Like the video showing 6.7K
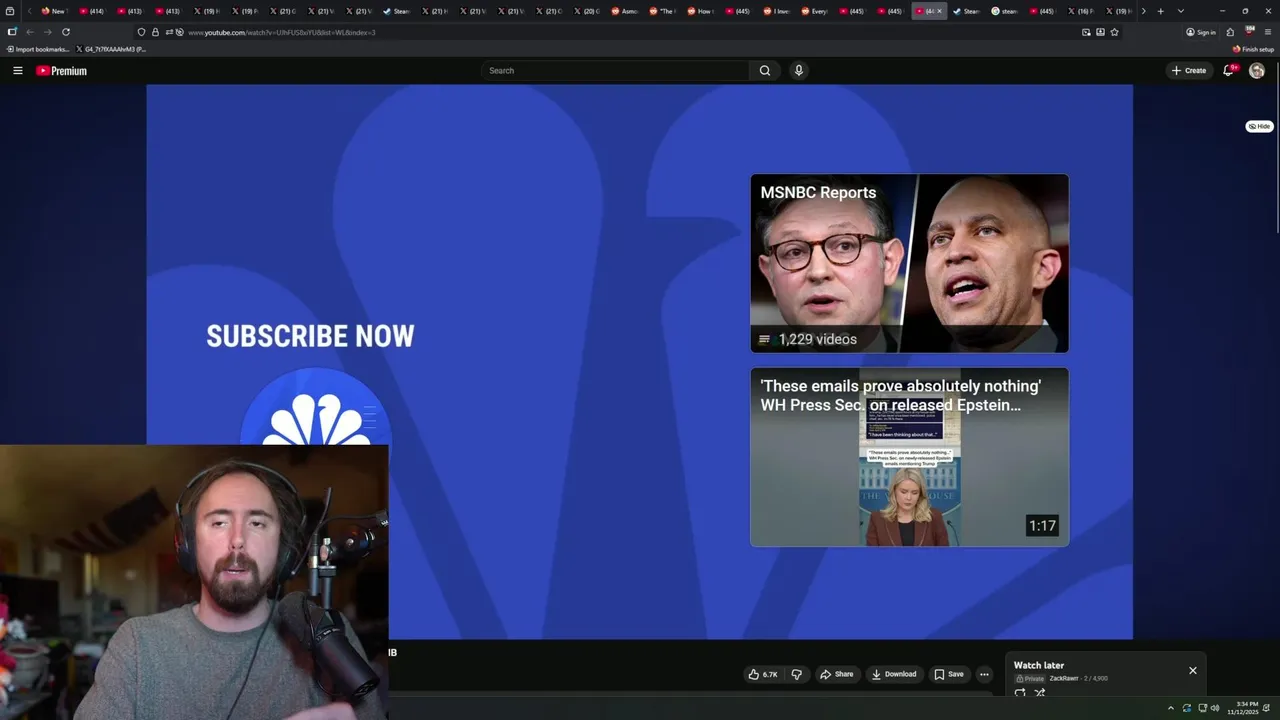 pyautogui.click(x=762, y=674)
